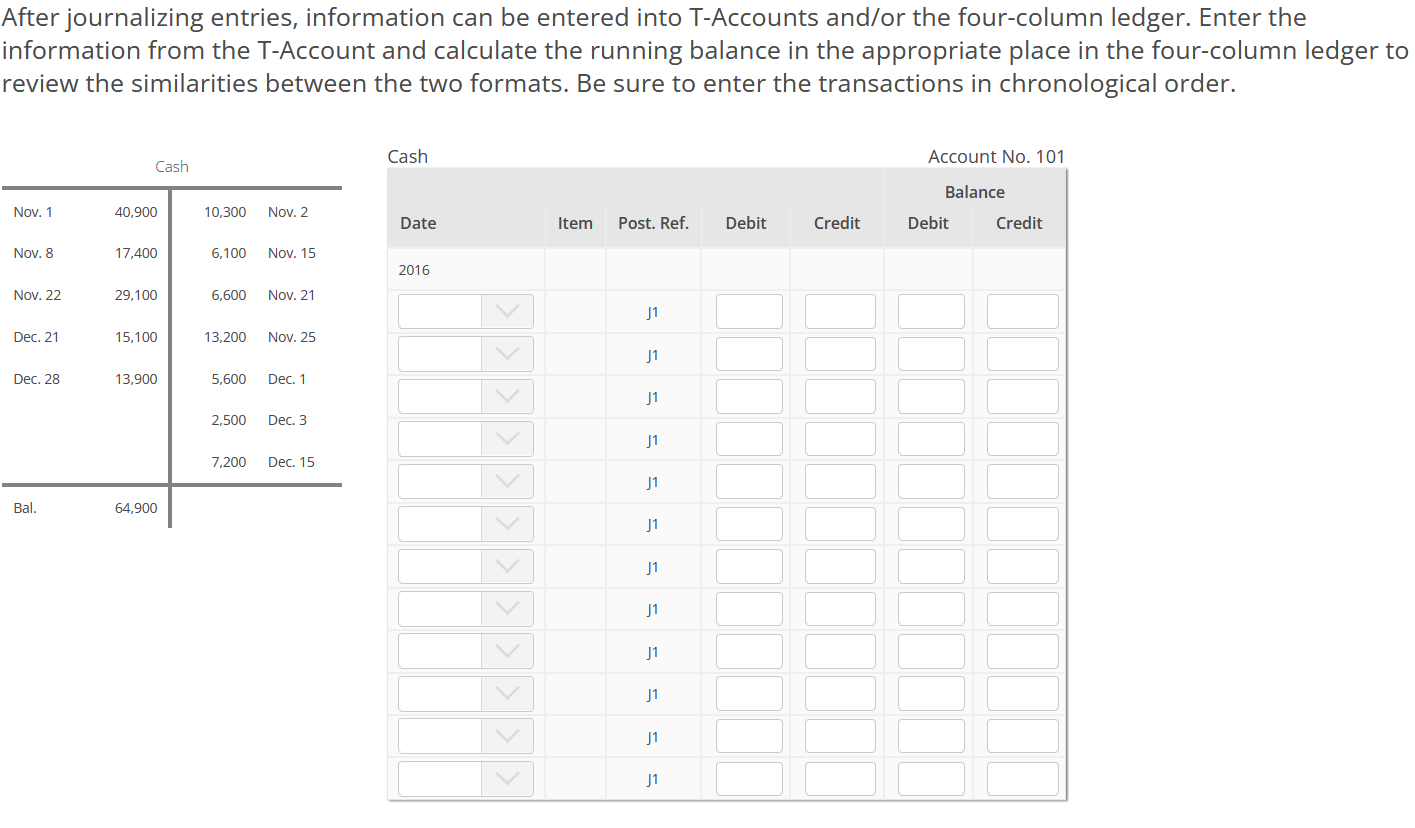Click the 64,900 balance amount
The height and width of the screenshot is (828, 1415).
(136, 508)
